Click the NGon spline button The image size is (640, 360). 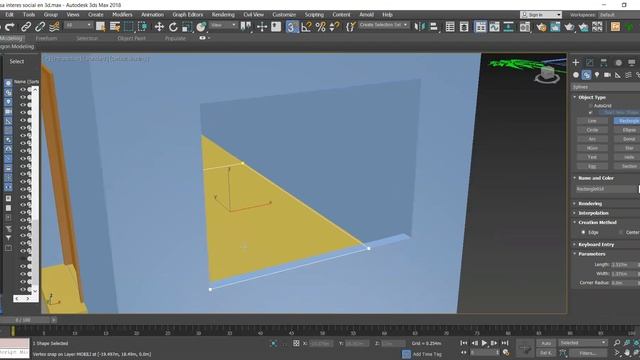pos(592,148)
